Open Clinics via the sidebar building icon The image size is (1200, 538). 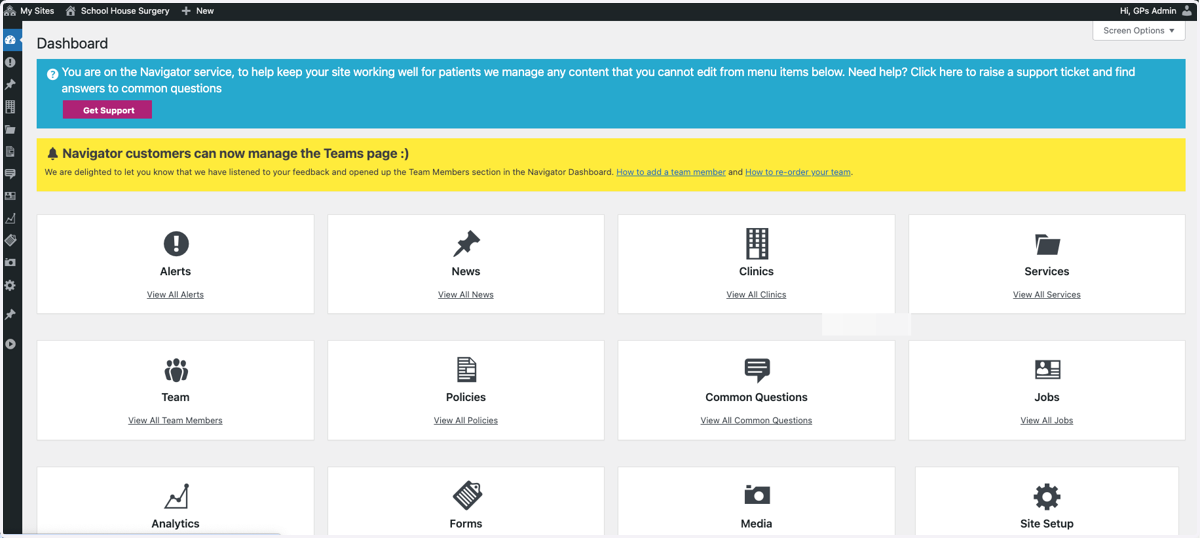click(10, 107)
